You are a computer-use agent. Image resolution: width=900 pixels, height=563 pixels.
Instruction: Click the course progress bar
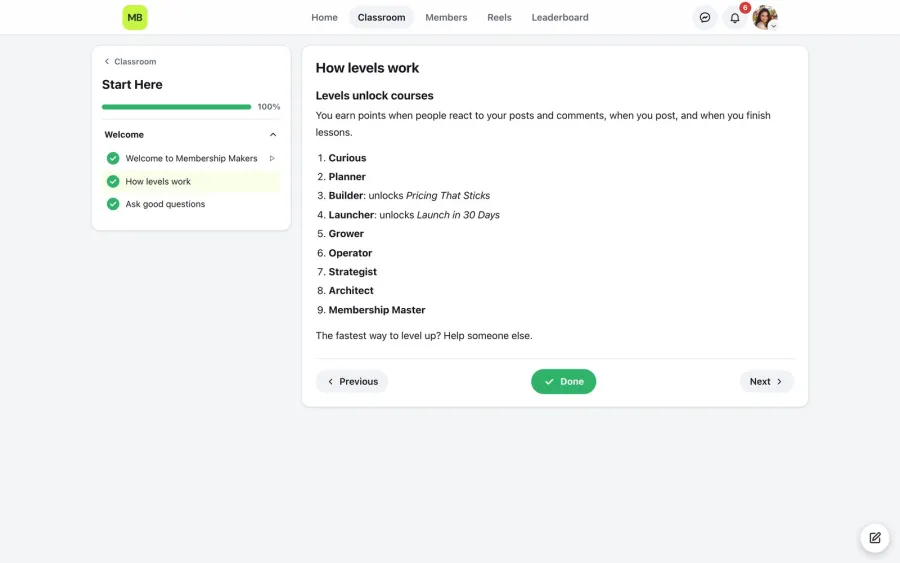tap(176, 107)
